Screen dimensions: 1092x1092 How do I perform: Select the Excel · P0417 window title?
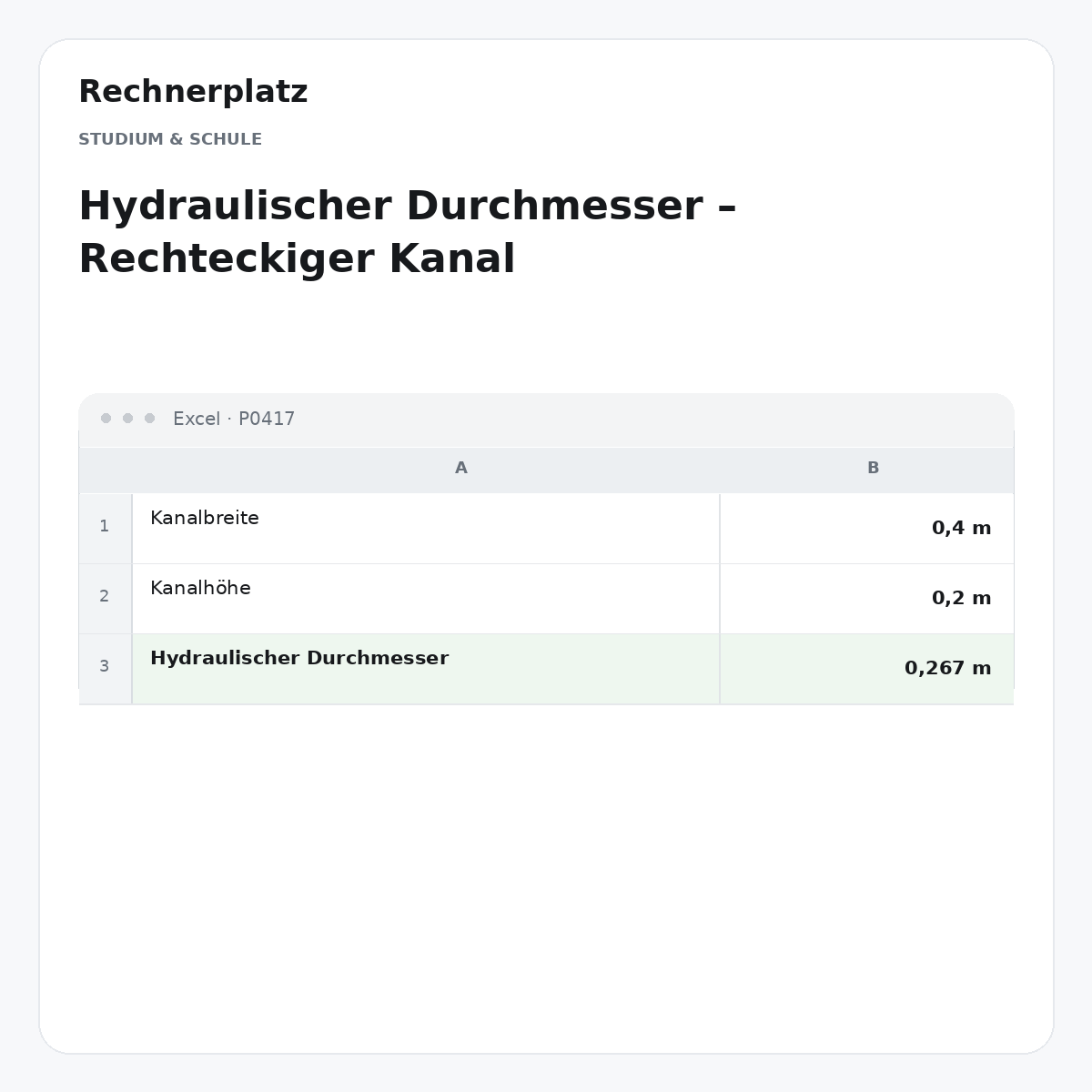(x=234, y=419)
